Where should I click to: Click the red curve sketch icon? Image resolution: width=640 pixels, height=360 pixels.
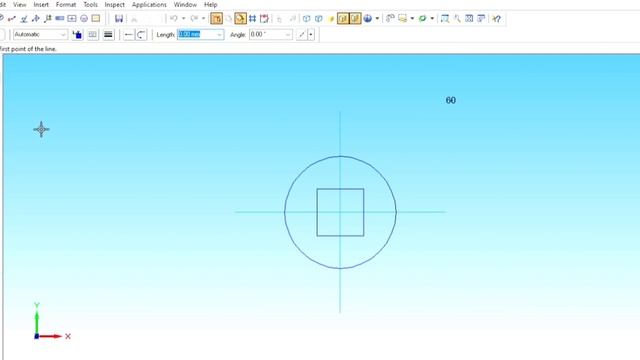click(x=12, y=19)
